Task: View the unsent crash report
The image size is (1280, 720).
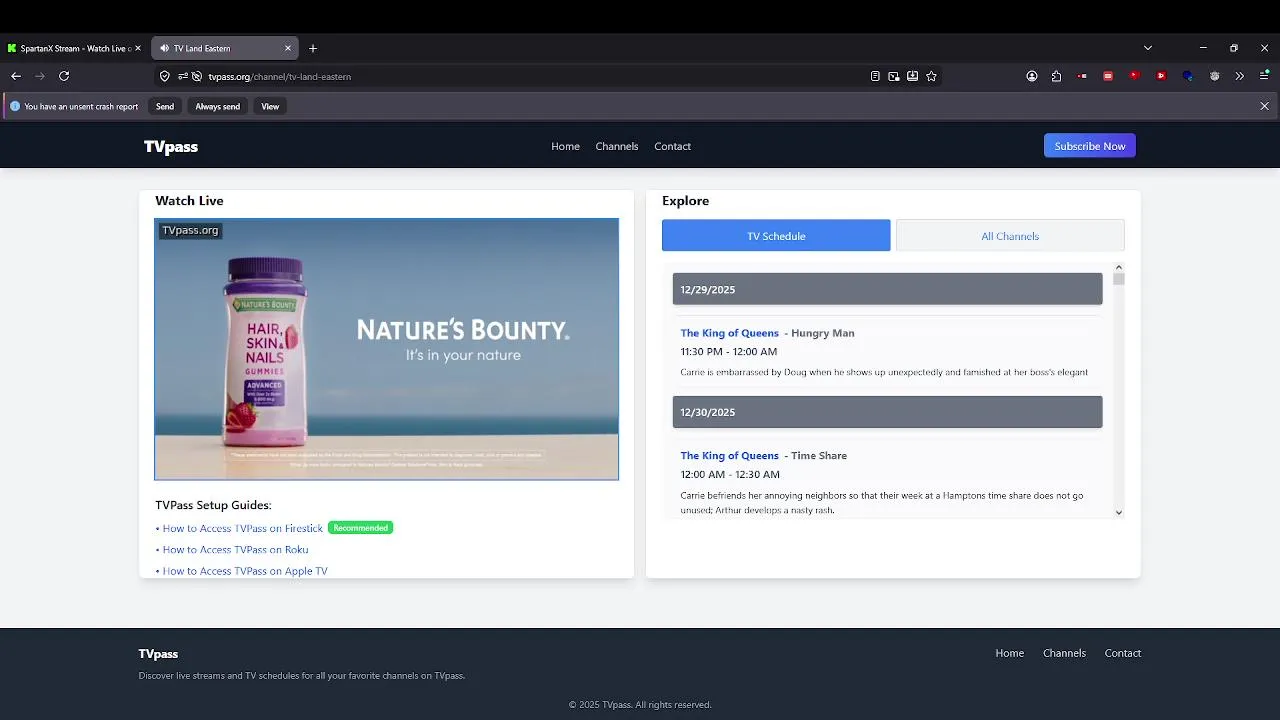Action: [270, 106]
